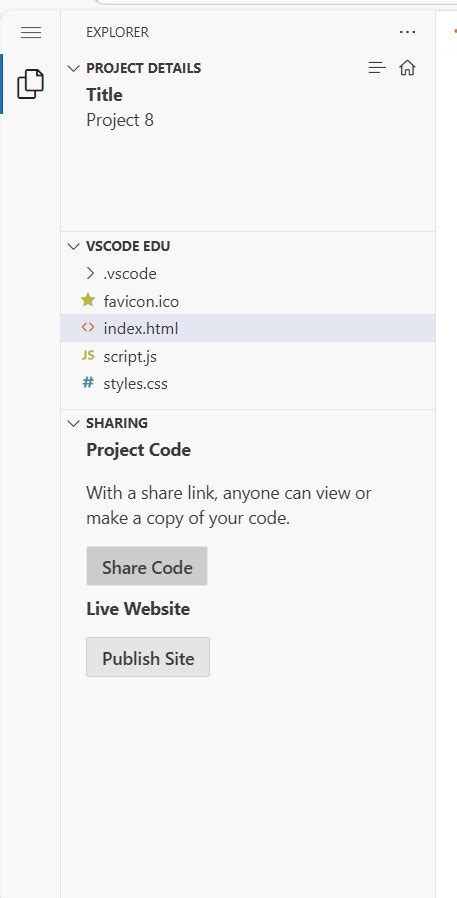Image resolution: width=457 pixels, height=898 pixels.
Task: Click the Share Code button
Action: click(147, 566)
